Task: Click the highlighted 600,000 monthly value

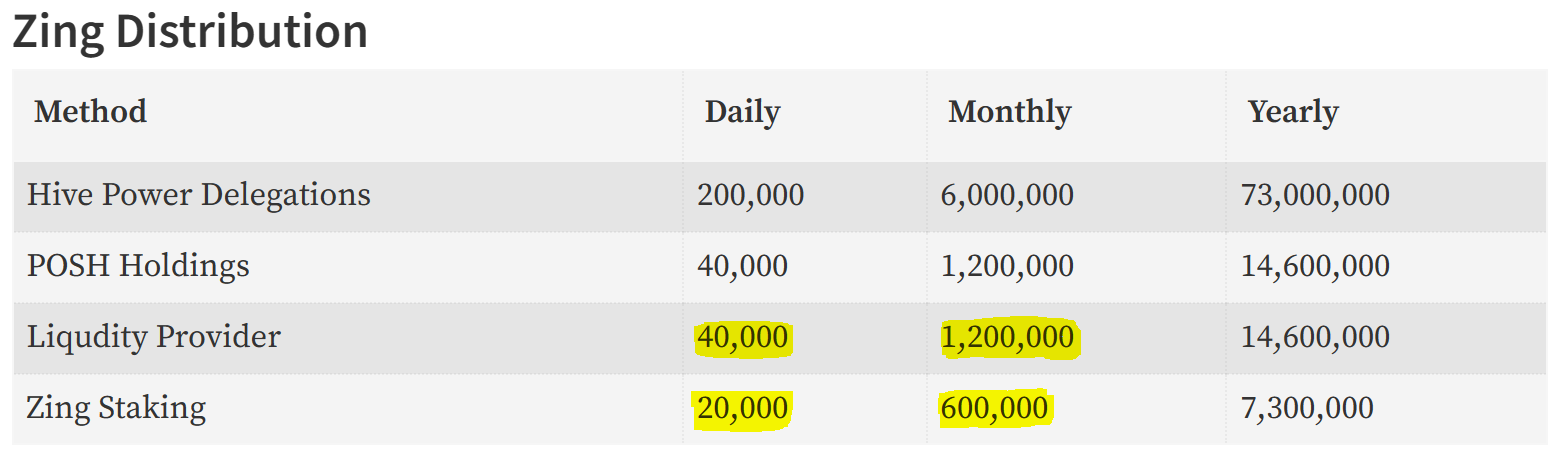Action: [994, 409]
